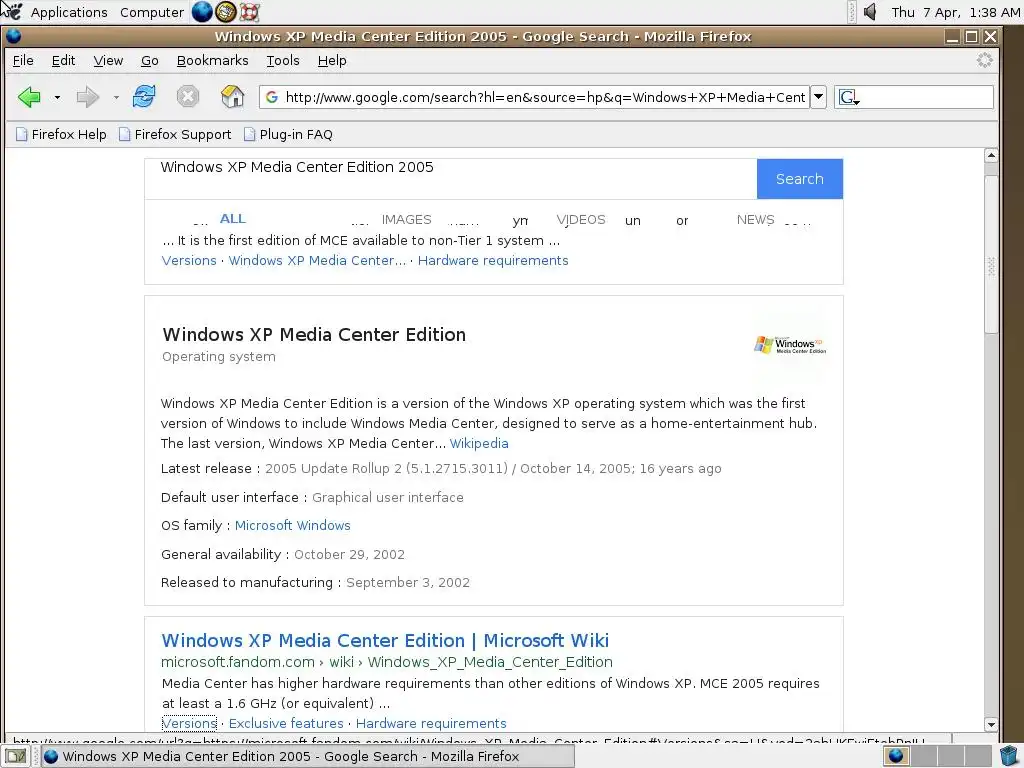Open the Applications menu in top panel
The width and height of the screenshot is (1024, 768).
(x=69, y=12)
